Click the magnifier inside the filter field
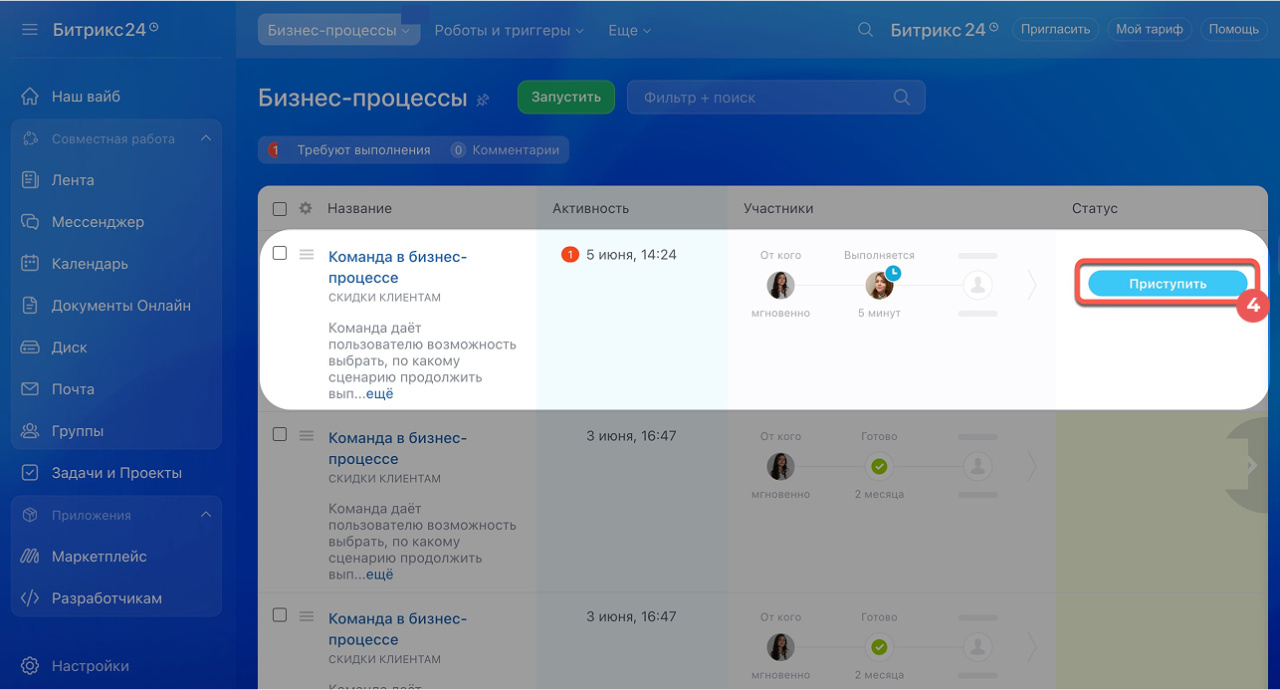1280x690 pixels. [x=901, y=97]
